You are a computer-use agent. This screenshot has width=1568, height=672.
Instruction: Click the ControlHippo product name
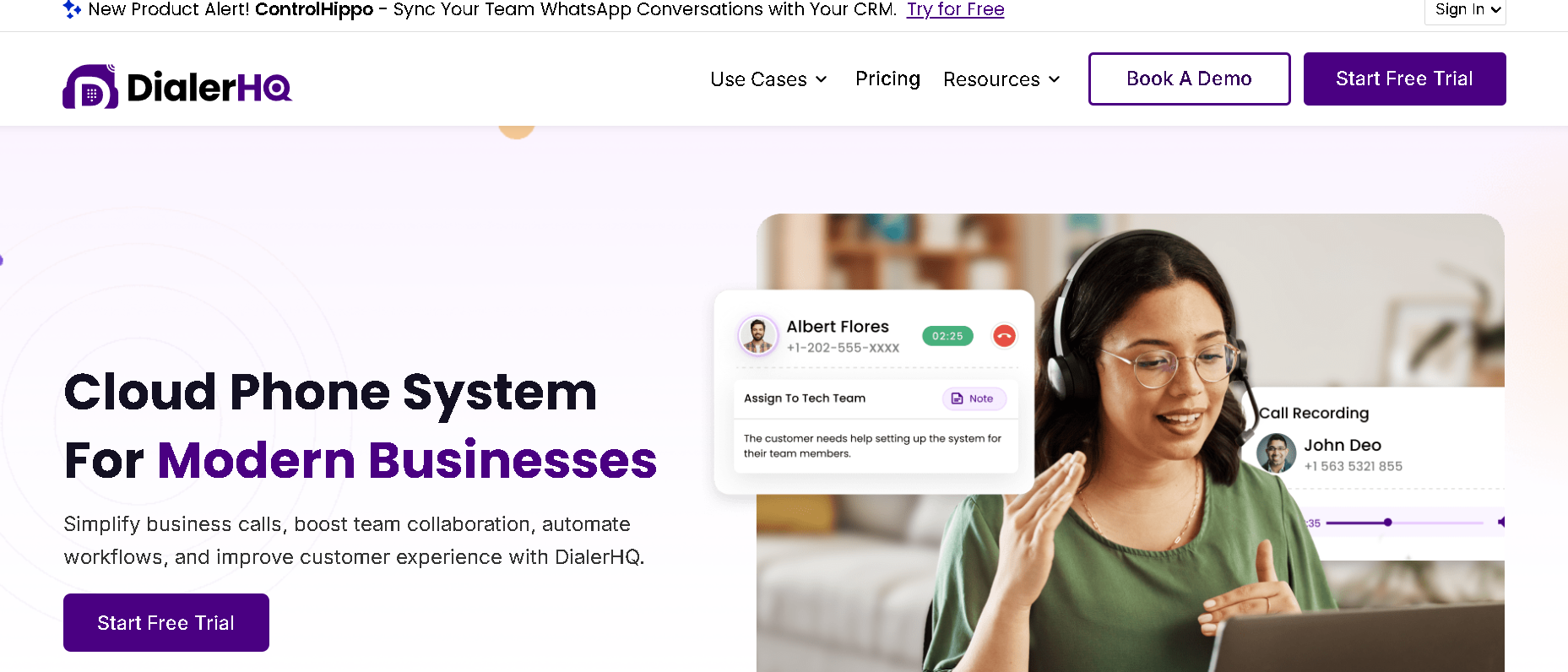click(x=314, y=9)
